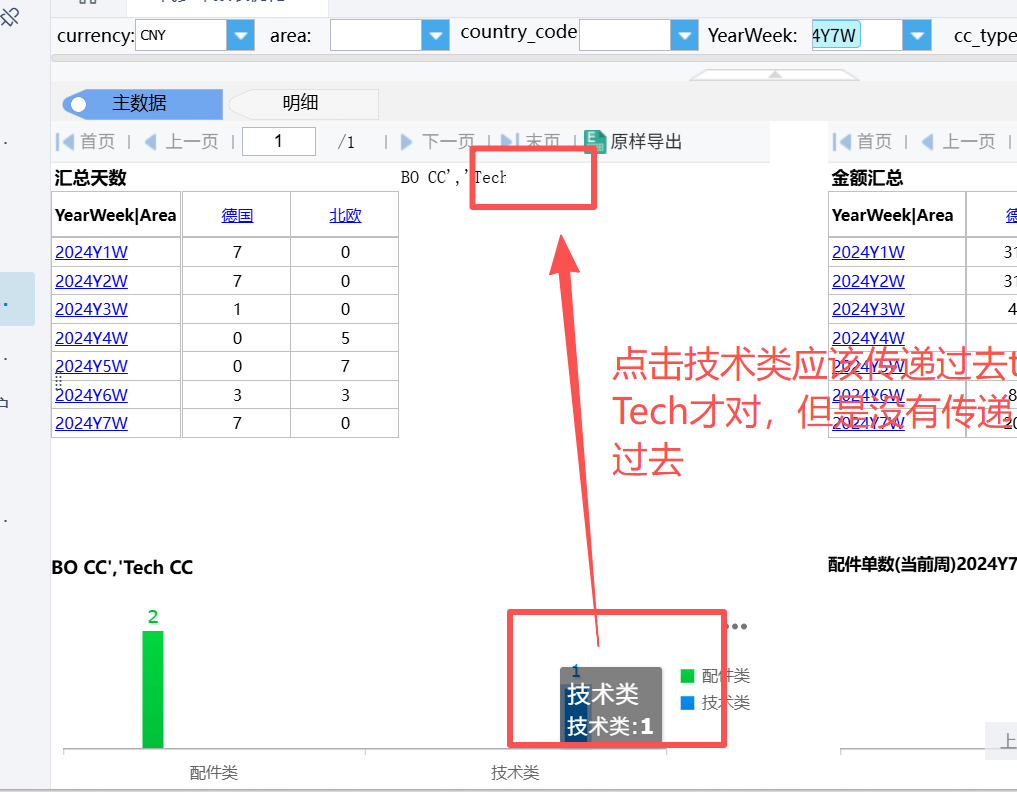Open the 2024Y4W link in 汇总天数
The height and width of the screenshot is (792, 1017).
tap(91, 338)
